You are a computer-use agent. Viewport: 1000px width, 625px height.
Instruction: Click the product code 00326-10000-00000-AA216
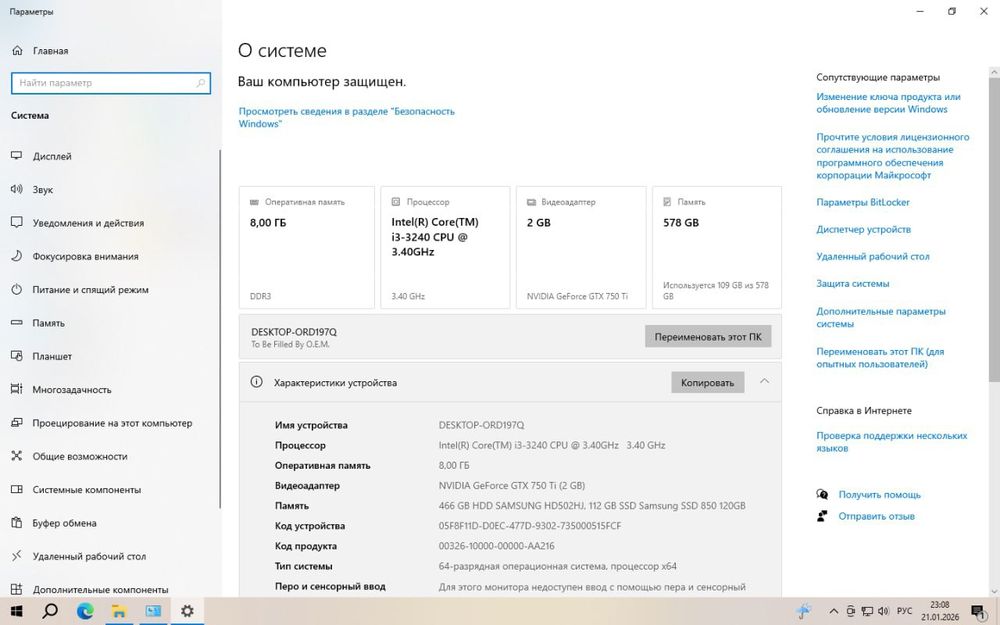coord(496,546)
